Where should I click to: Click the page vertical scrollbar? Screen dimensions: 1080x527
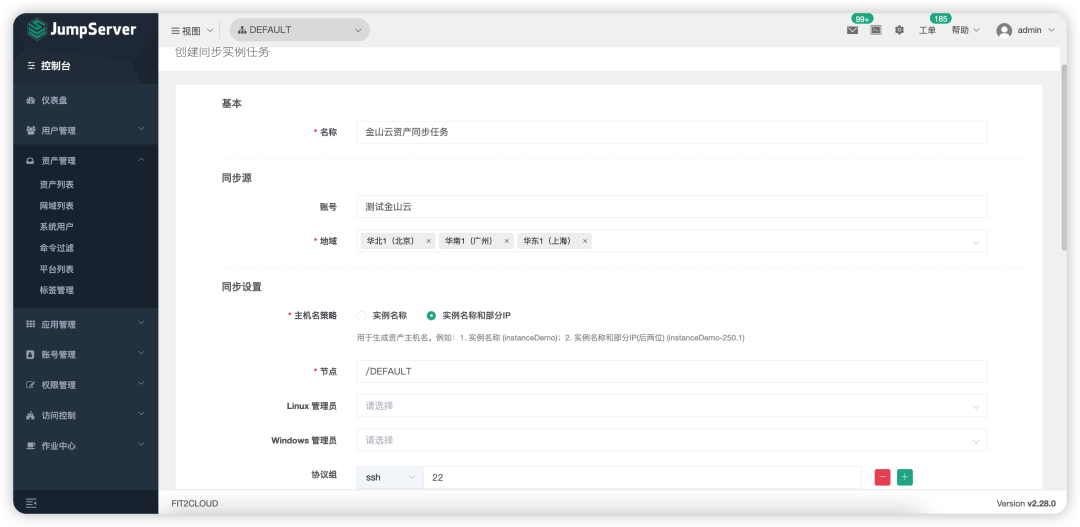[x=1063, y=157]
